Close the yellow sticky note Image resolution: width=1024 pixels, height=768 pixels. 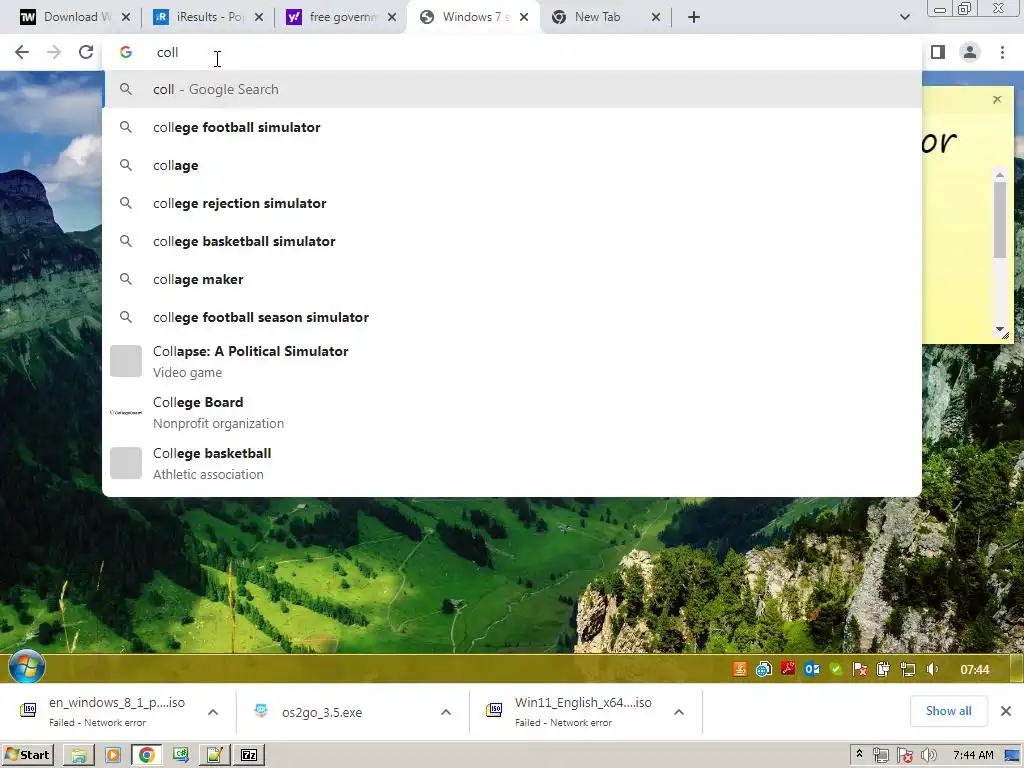tap(997, 99)
